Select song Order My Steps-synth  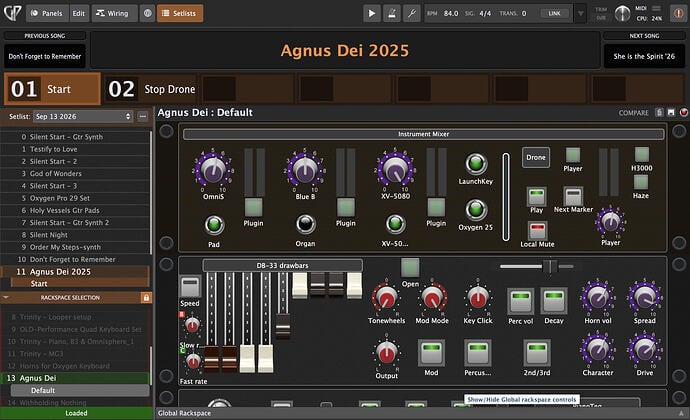(75, 247)
